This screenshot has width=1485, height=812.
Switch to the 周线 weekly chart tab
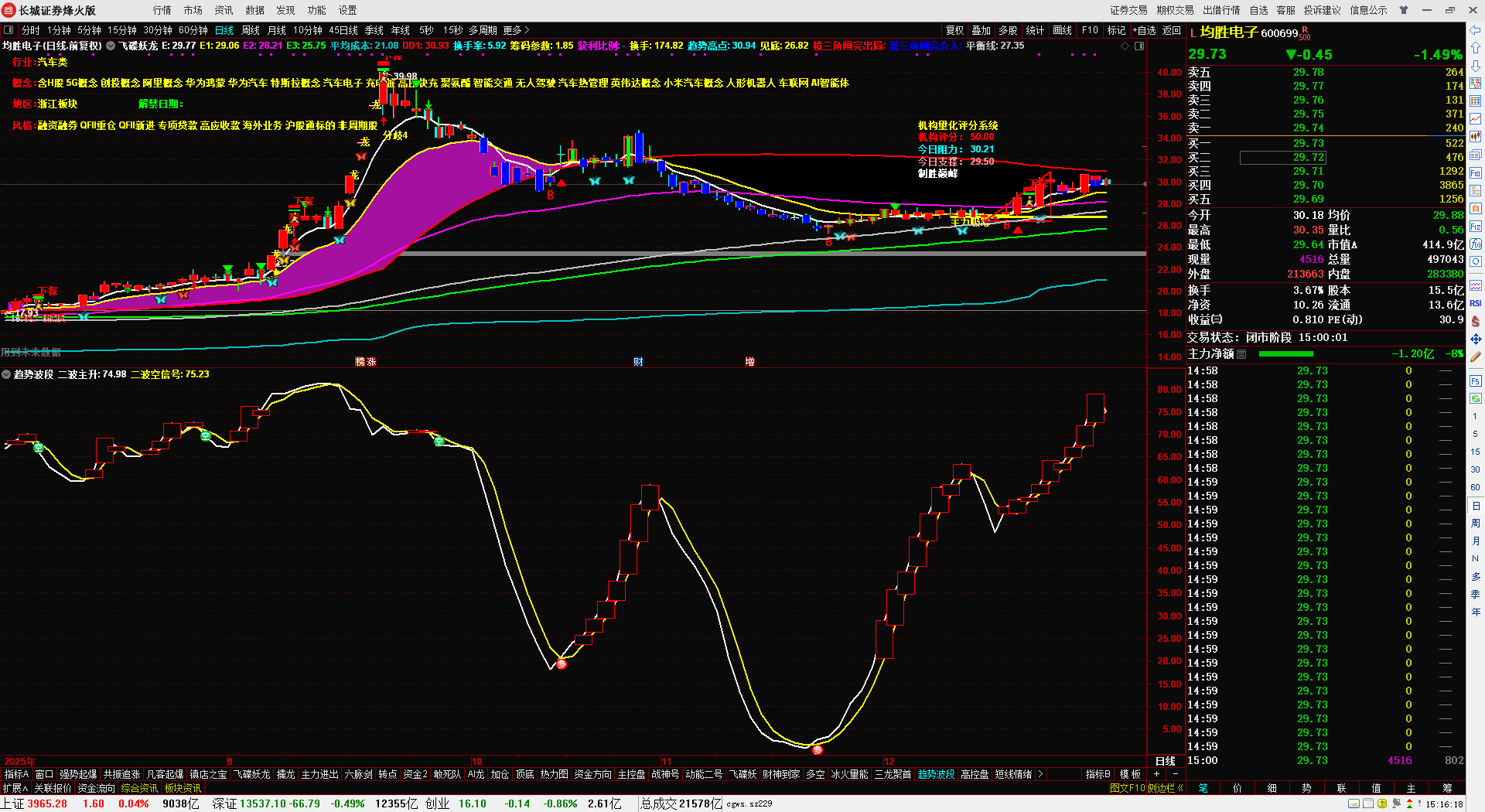point(251,30)
